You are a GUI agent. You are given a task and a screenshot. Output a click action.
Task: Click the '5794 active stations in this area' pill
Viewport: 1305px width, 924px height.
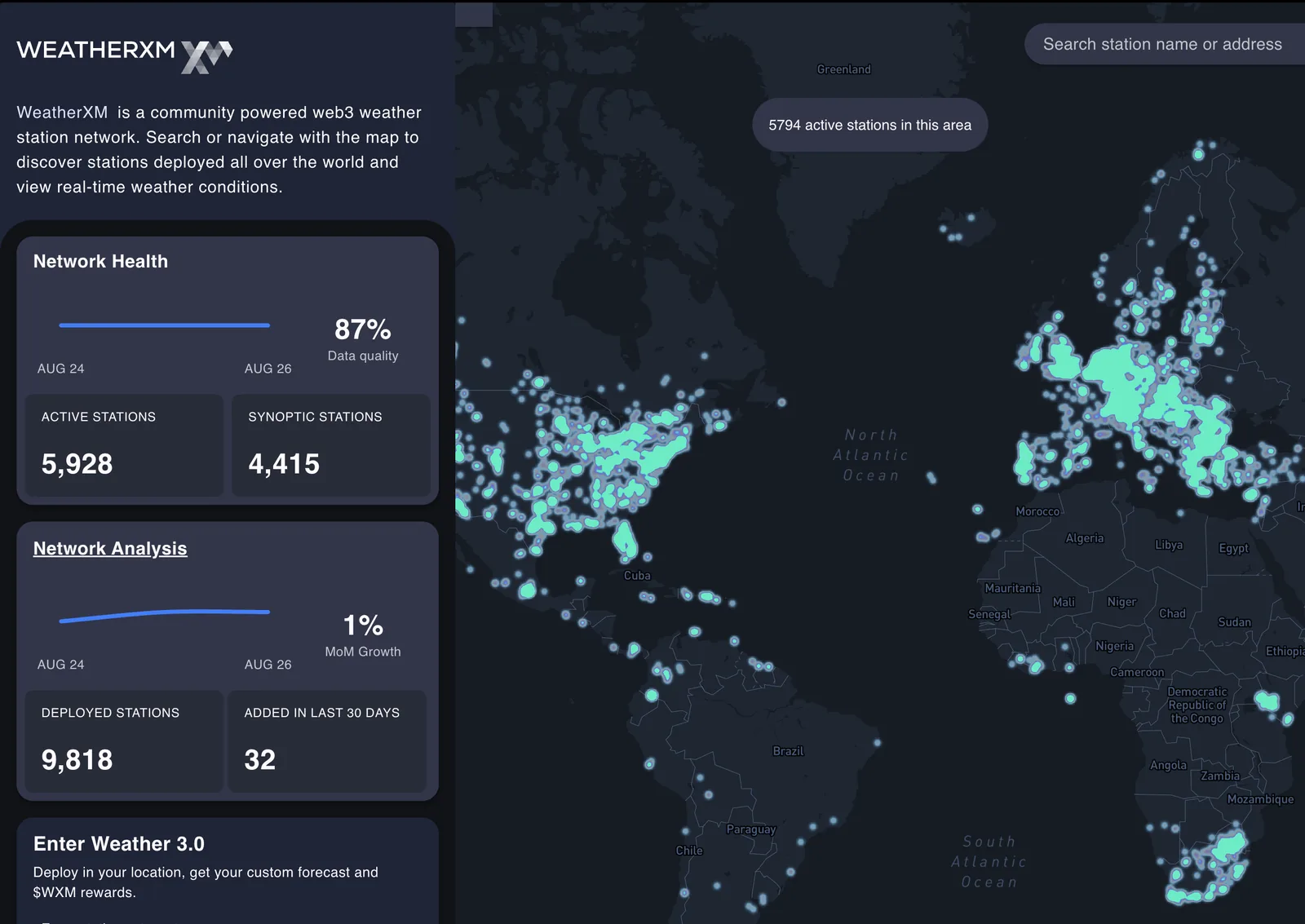pyautogui.click(x=869, y=125)
